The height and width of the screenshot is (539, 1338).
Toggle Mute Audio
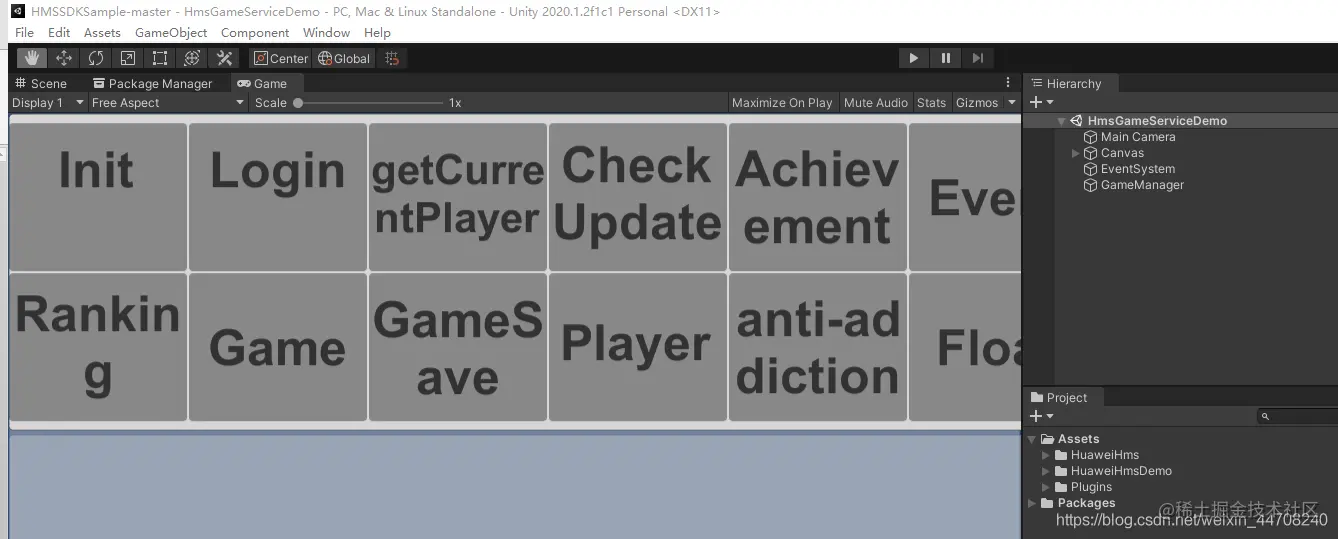[x=876, y=102]
